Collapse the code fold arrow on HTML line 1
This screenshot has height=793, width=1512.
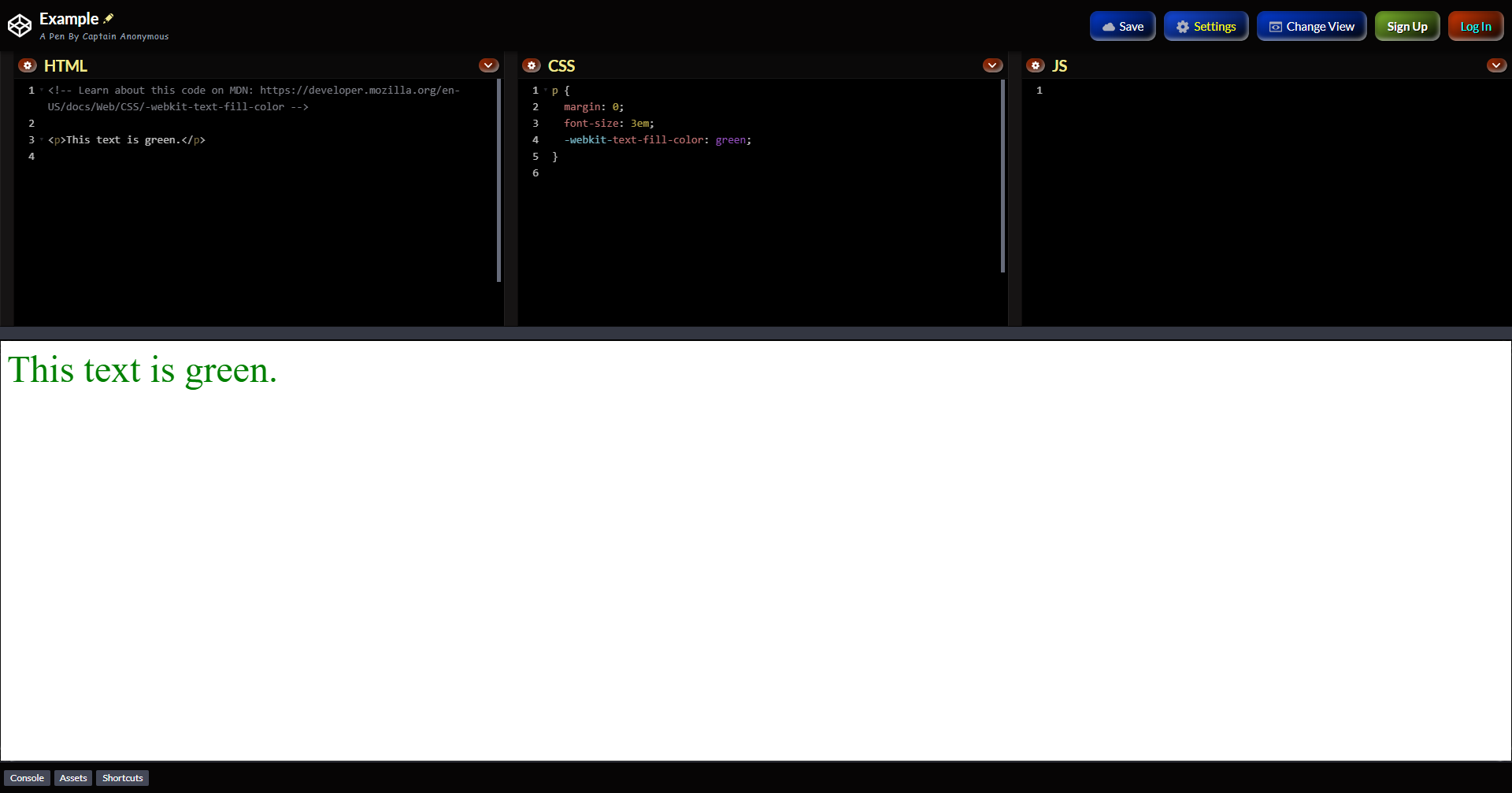pos(43,90)
